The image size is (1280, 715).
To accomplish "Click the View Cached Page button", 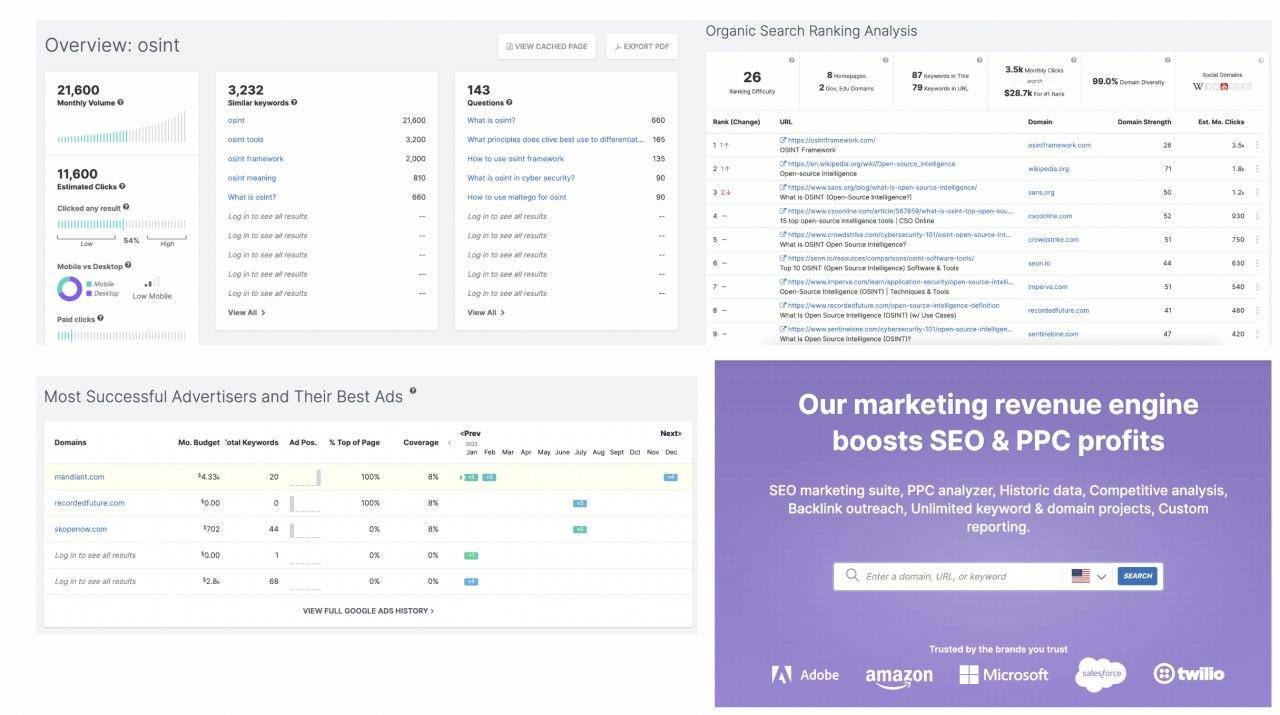I will tap(547, 46).
